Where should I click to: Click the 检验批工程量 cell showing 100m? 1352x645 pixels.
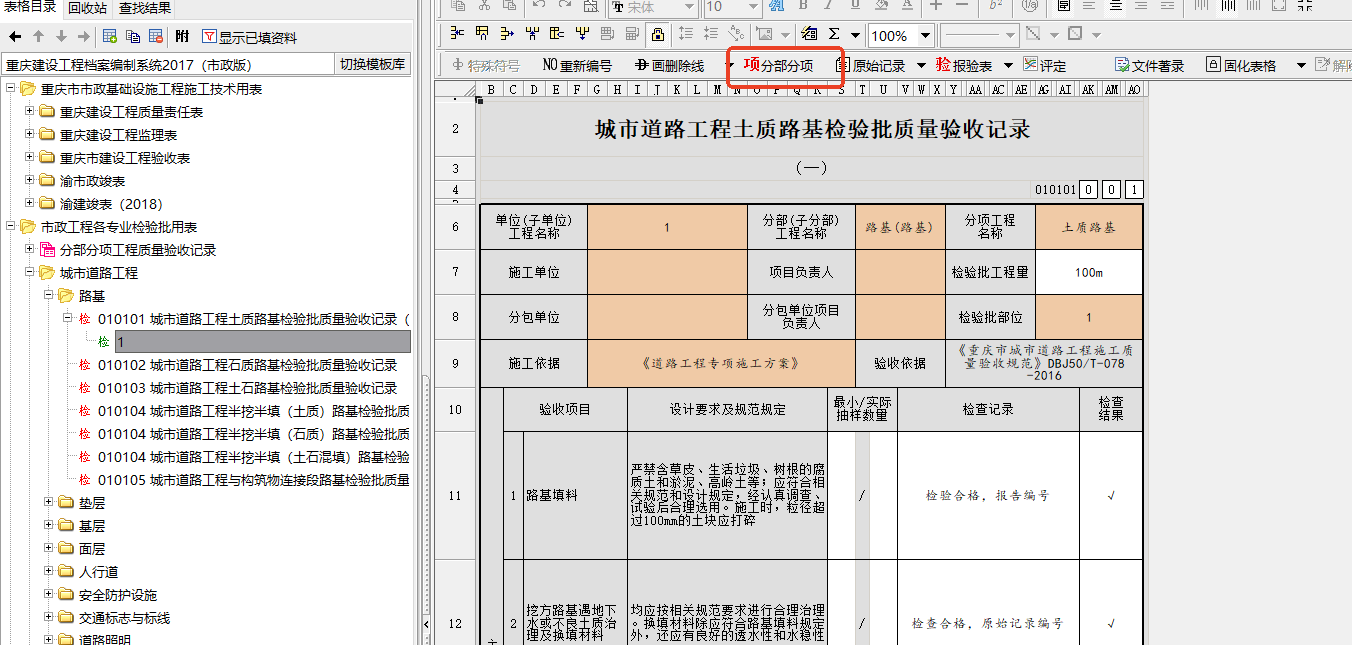[1088, 272]
